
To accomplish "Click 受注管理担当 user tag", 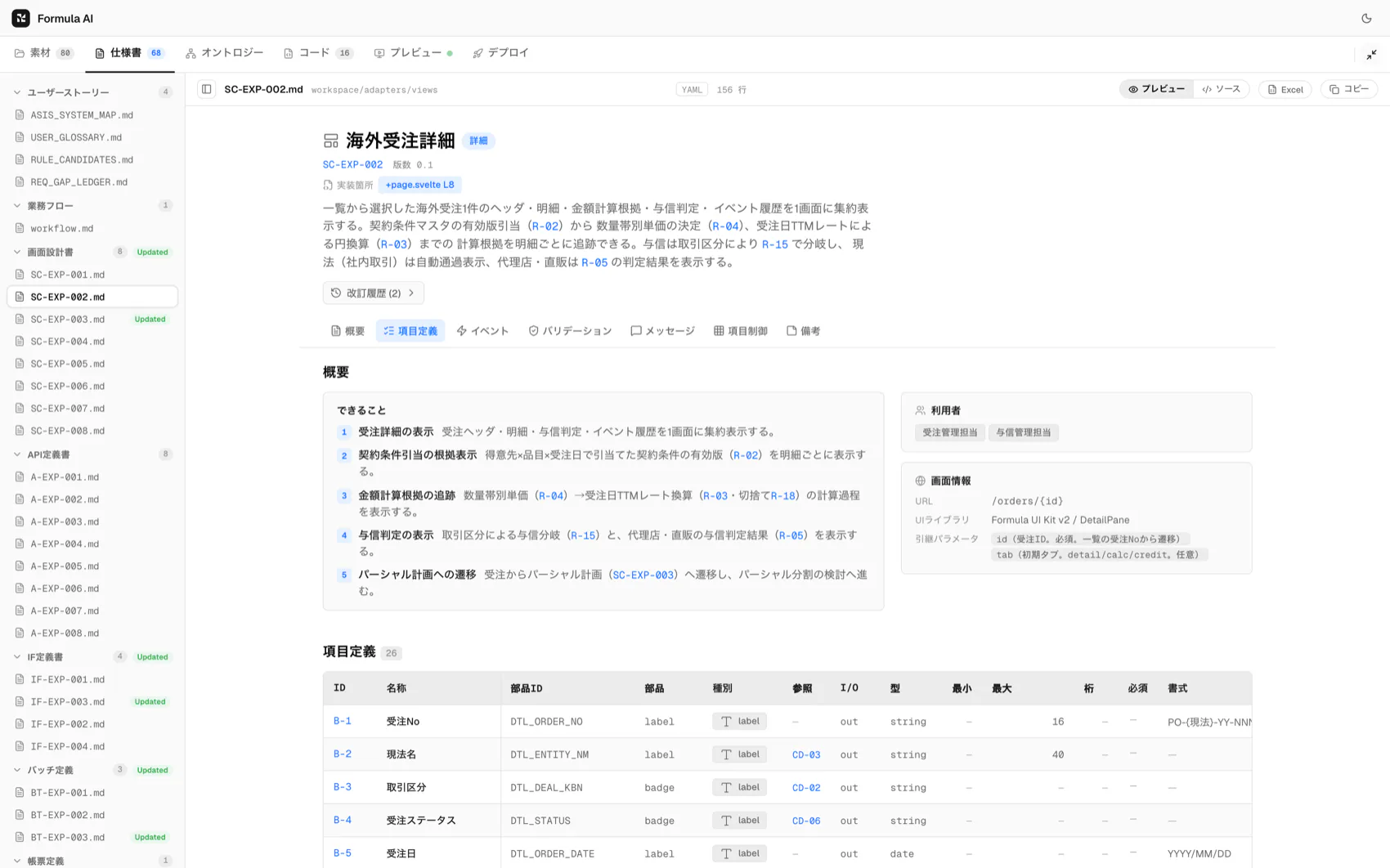I will [x=950, y=432].
